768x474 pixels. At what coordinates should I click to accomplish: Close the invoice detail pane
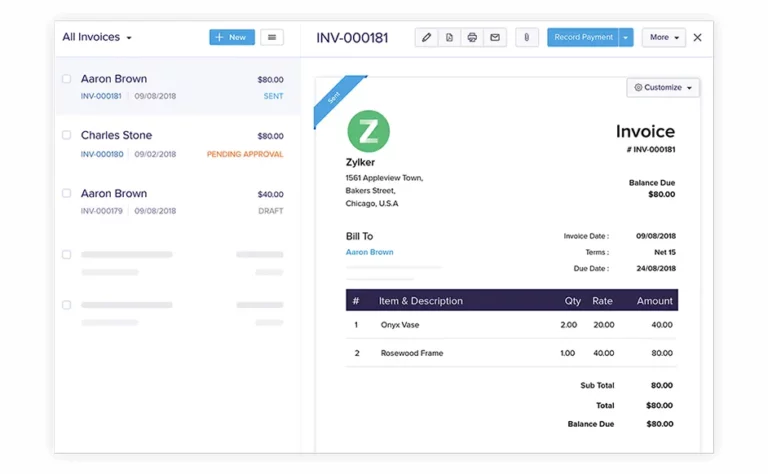(x=698, y=38)
